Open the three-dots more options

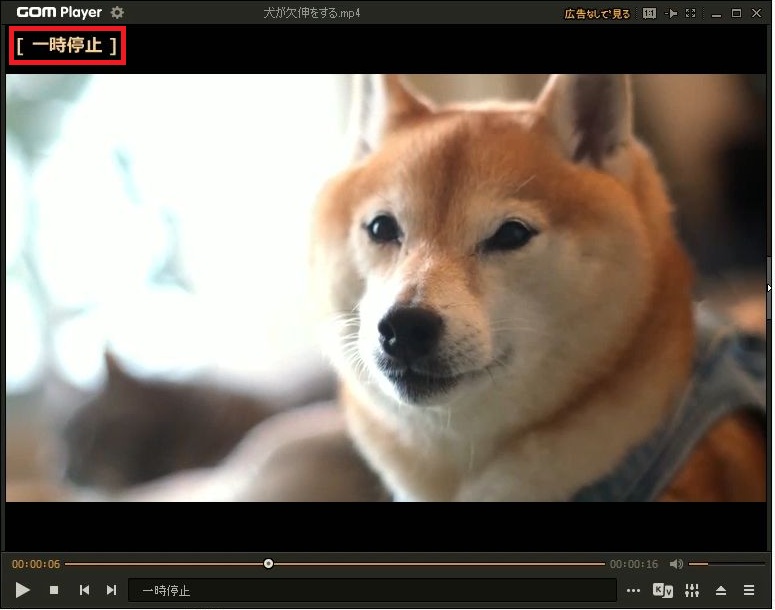[633, 591]
